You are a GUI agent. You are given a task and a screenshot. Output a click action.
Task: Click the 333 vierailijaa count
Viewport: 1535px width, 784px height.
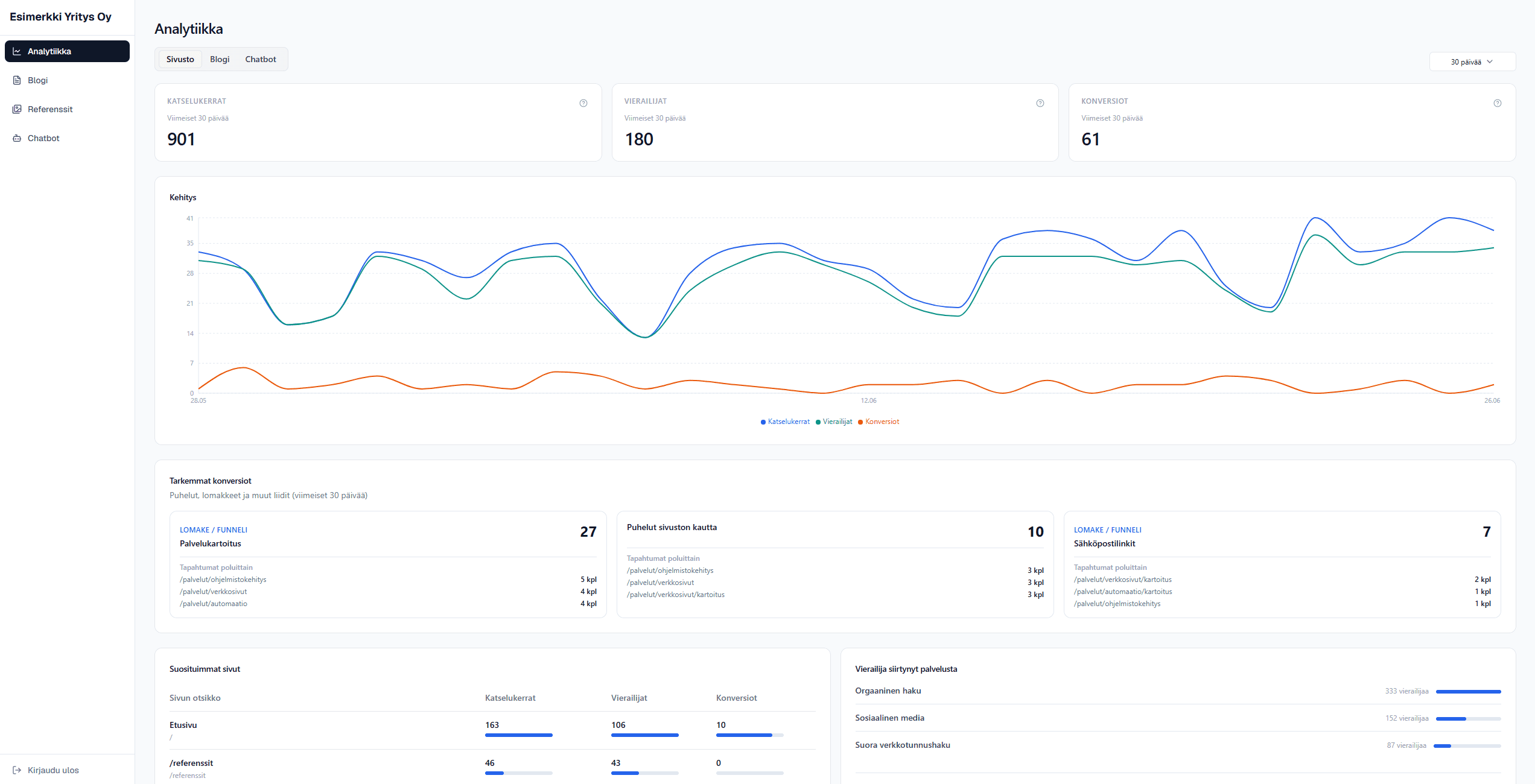click(1407, 691)
